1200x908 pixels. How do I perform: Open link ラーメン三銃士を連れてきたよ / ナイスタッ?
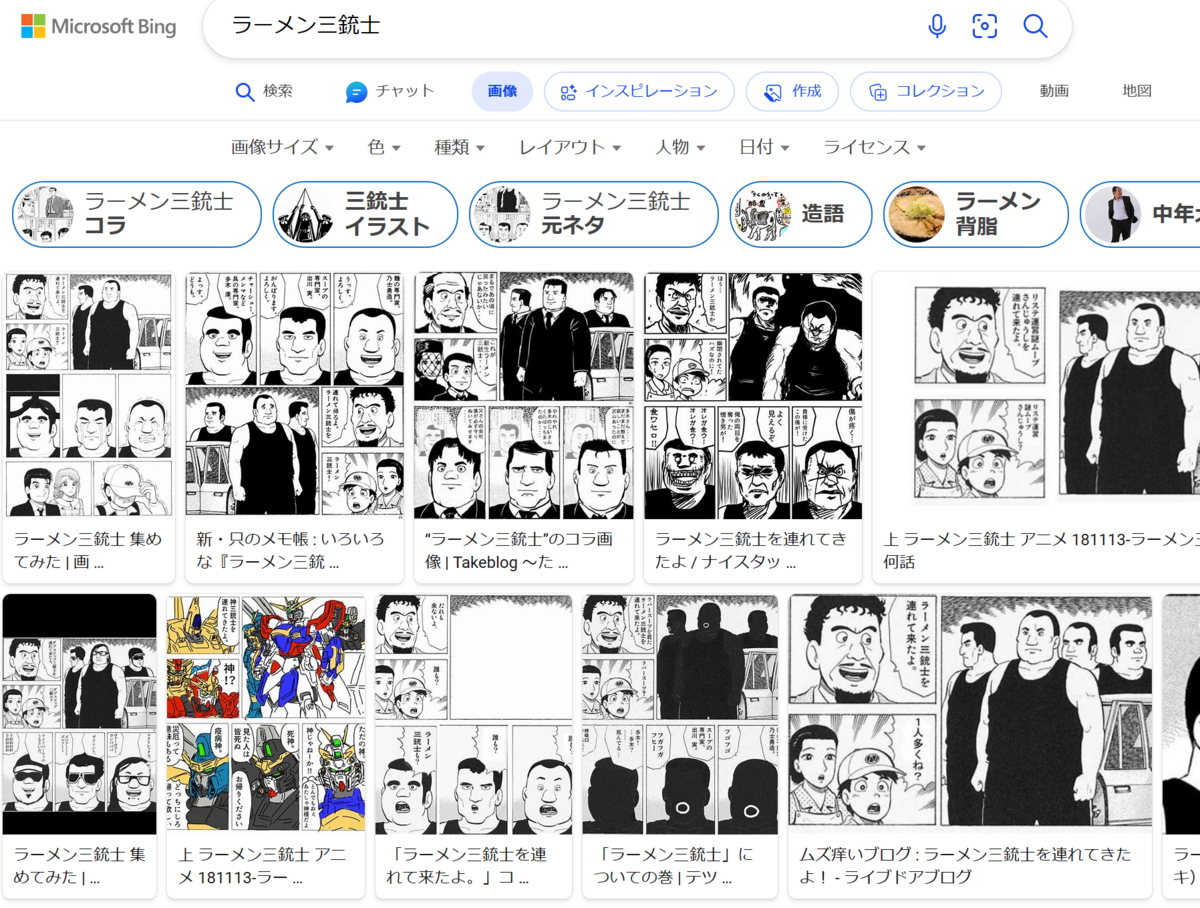[750, 550]
